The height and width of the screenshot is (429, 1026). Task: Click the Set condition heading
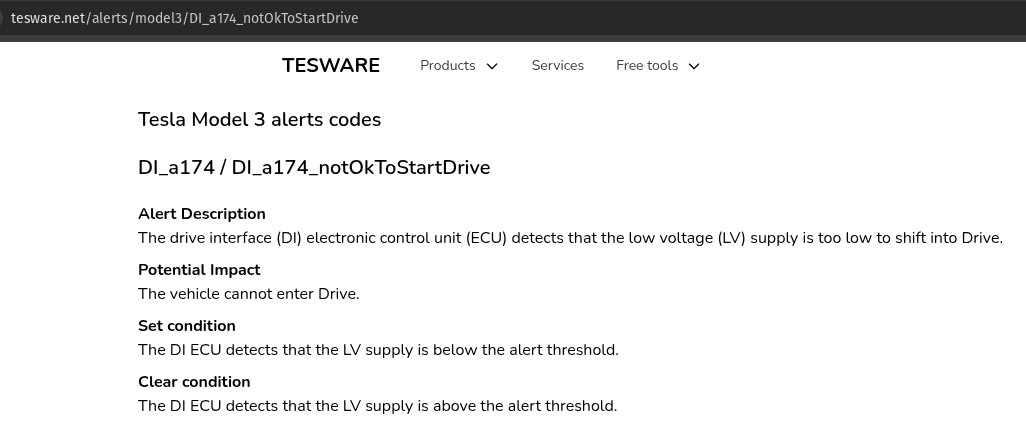187,326
